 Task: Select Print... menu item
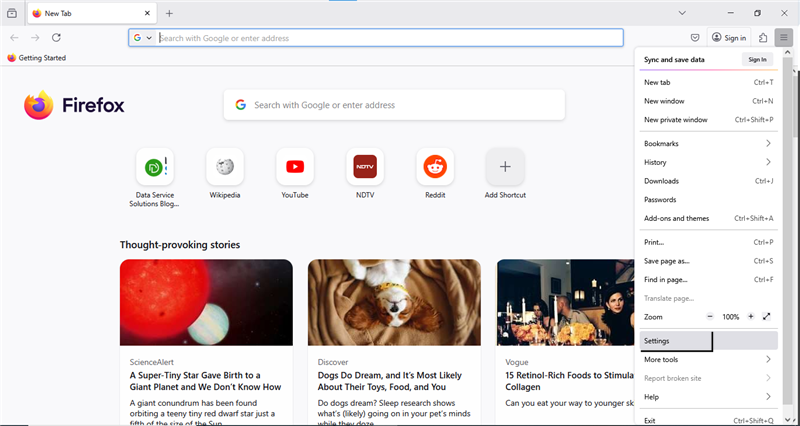[x=709, y=242]
